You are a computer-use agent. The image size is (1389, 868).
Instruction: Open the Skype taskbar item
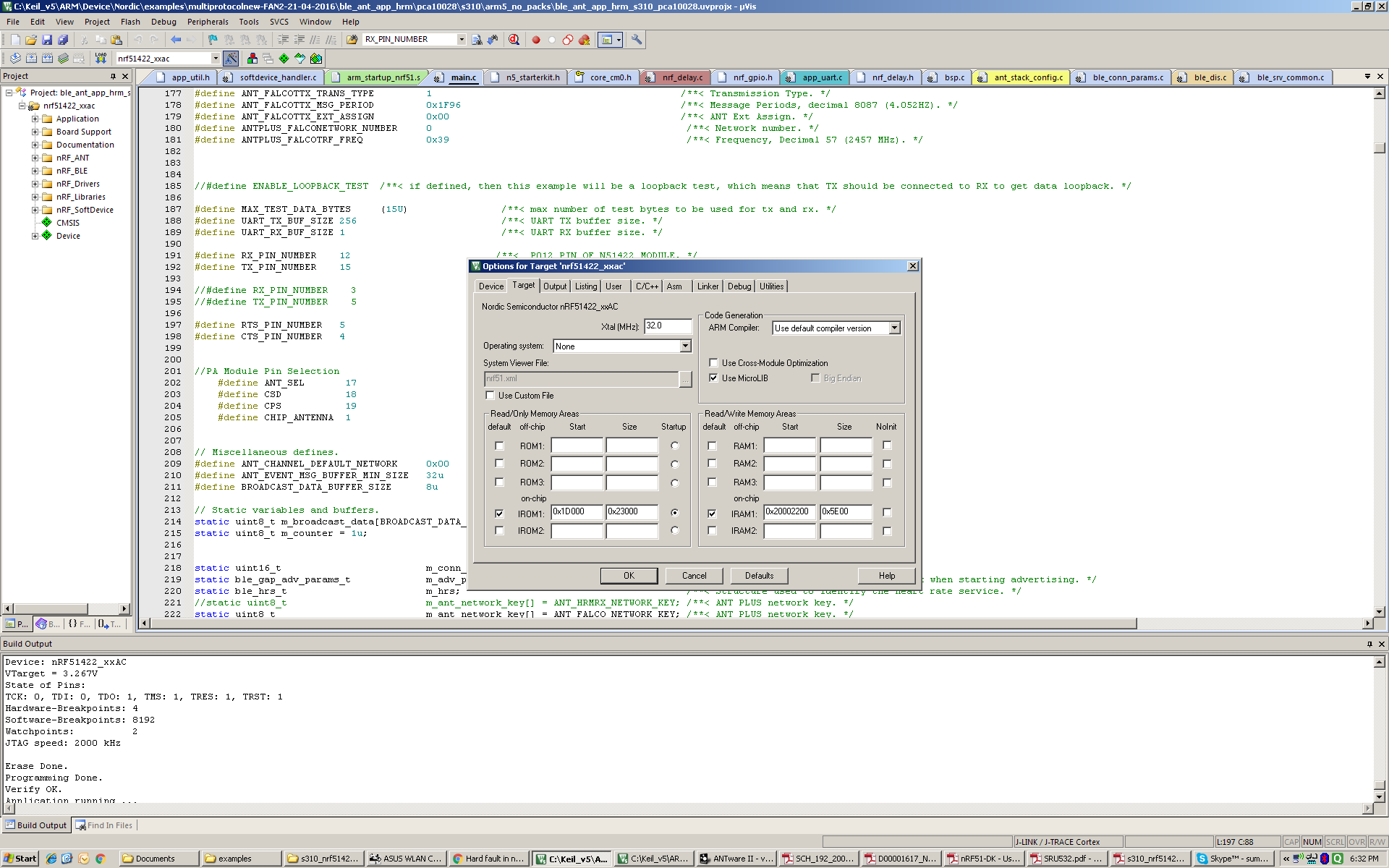point(1233,859)
